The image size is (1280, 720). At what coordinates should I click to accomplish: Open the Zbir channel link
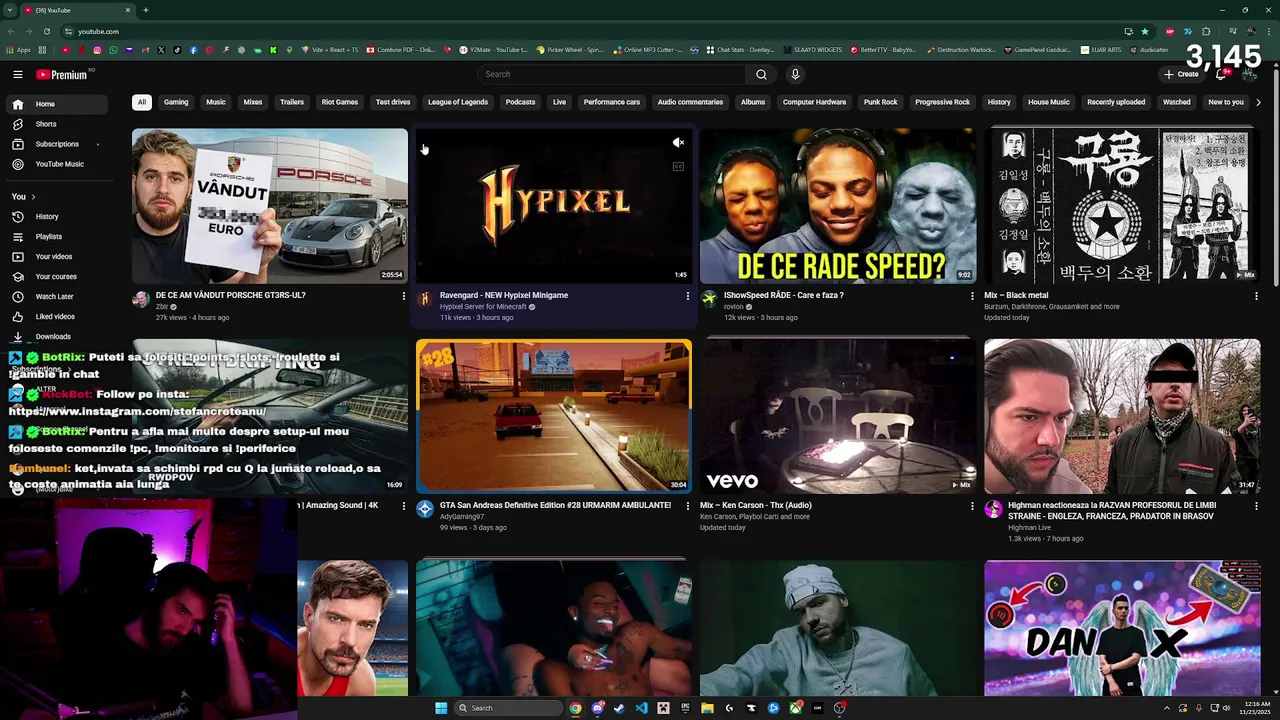tap(162, 307)
